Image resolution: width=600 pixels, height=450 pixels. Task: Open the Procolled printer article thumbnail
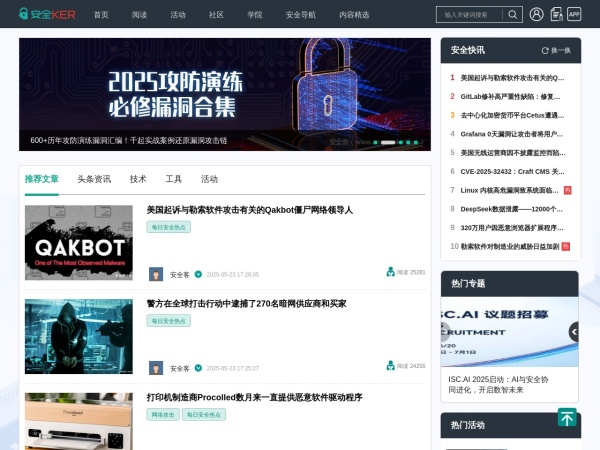79,421
